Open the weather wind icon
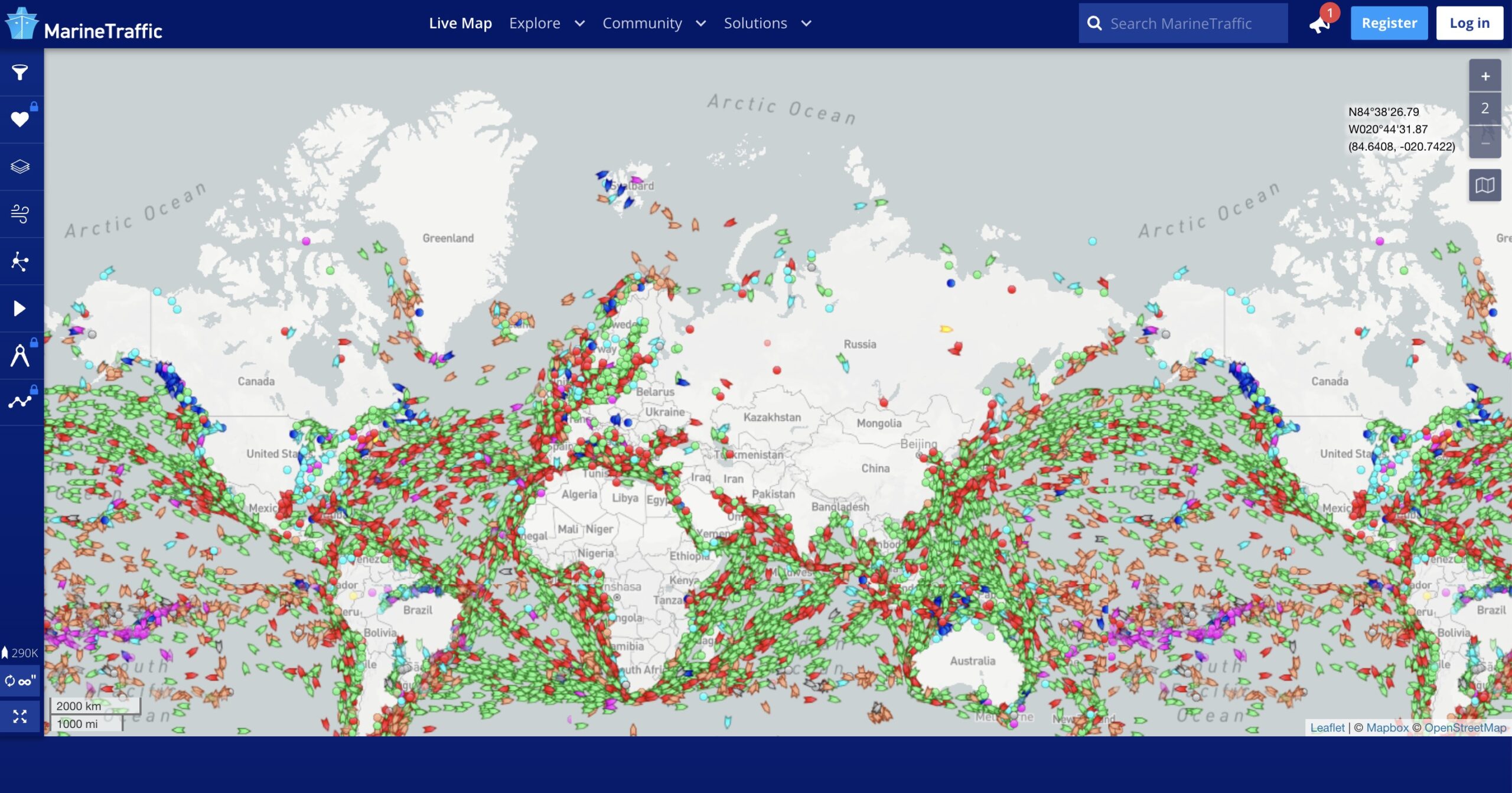The width and height of the screenshot is (1512, 793). [x=20, y=214]
